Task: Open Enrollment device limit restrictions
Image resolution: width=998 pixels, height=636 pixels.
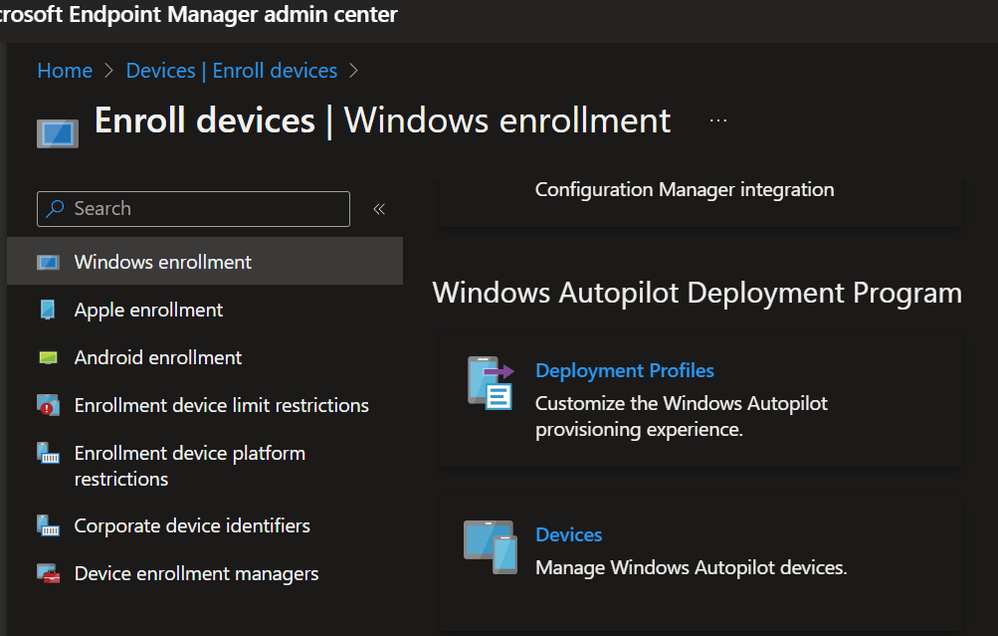Action: click(205, 406)
